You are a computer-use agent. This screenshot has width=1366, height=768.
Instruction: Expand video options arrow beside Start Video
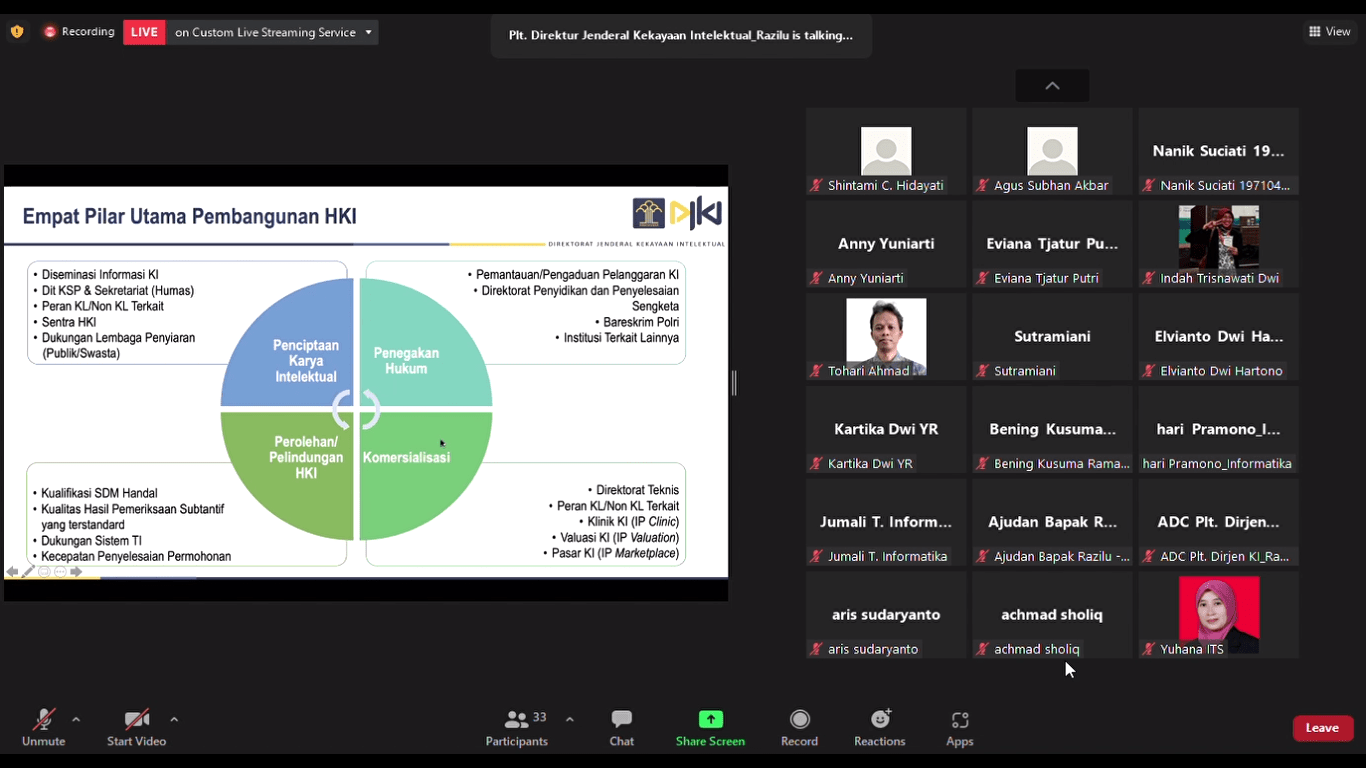[174, 719]
